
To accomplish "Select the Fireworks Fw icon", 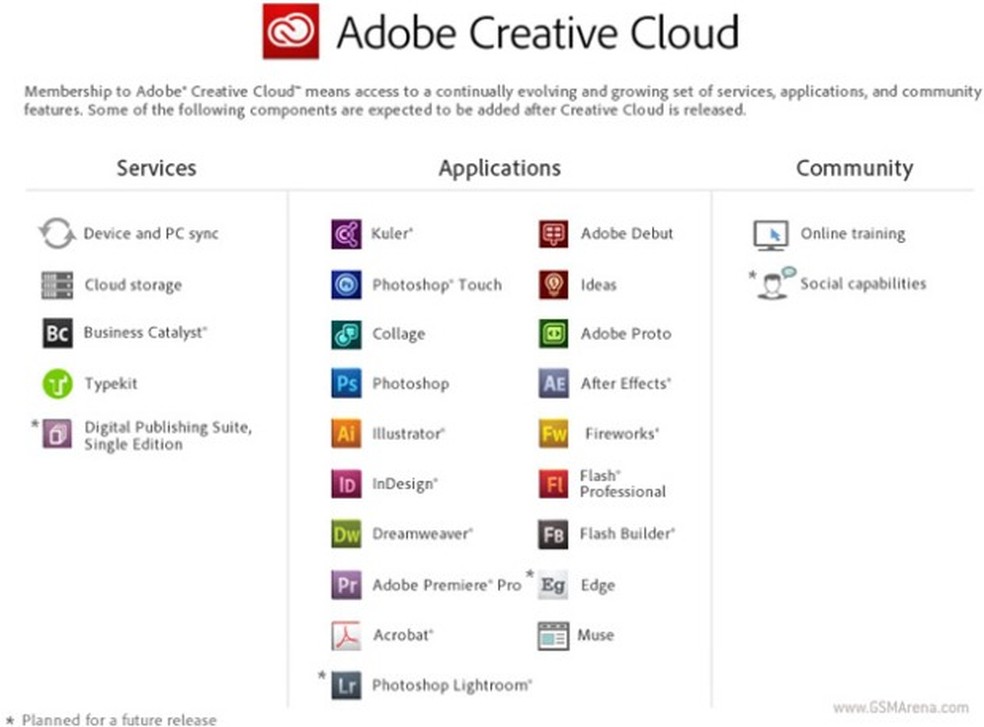I will tap(554, 433).
